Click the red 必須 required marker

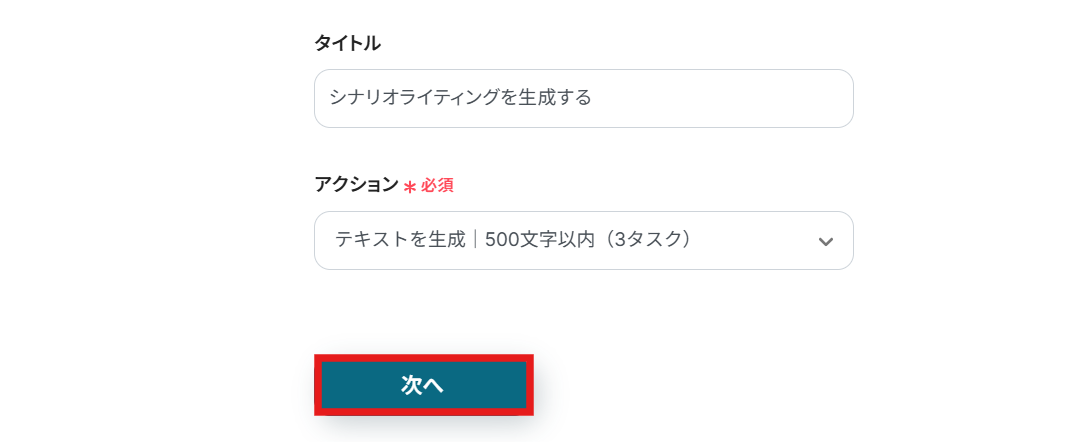(437, 186)
